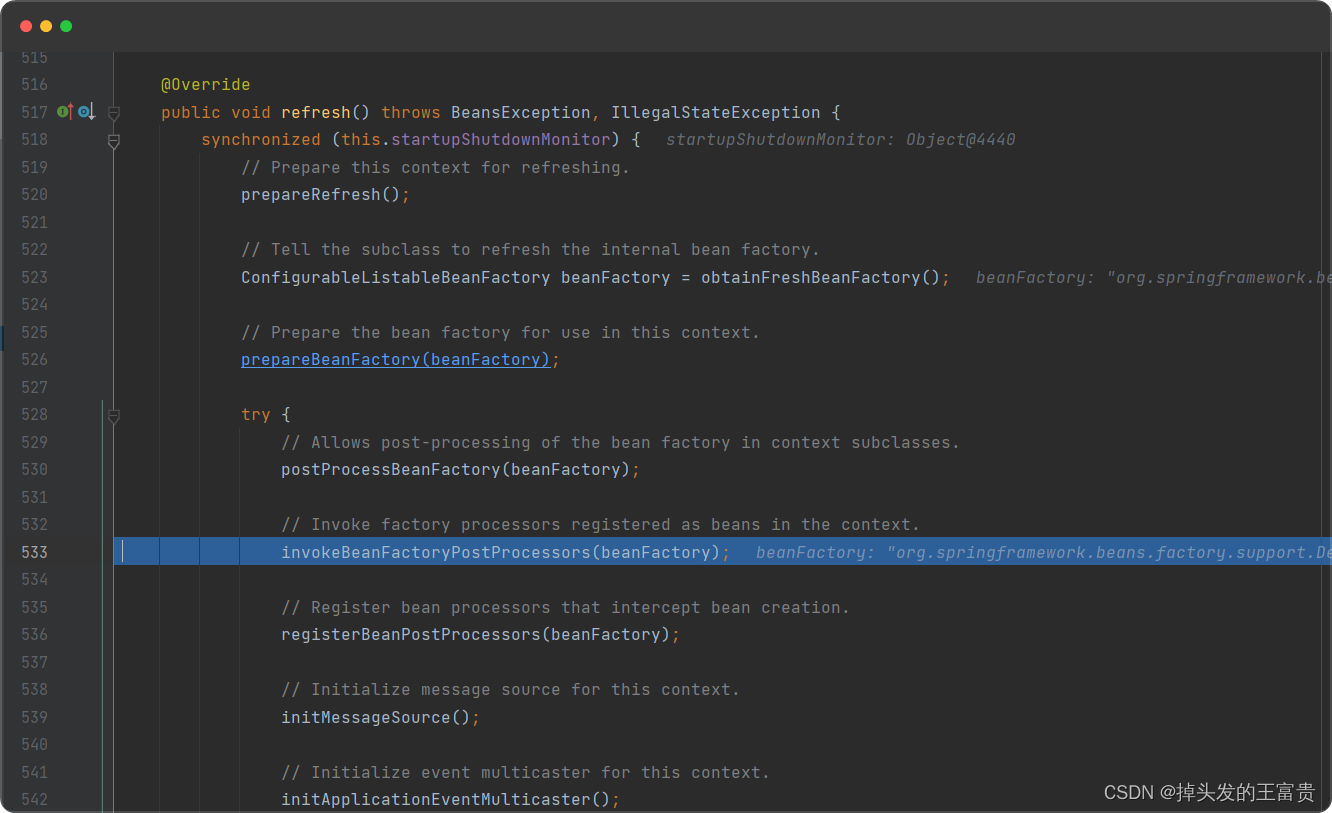Click the blue overridden-method gutter icon on line 517
Image resolution: width=1332 pixels, height=813 pixels.
click(86, 112)
